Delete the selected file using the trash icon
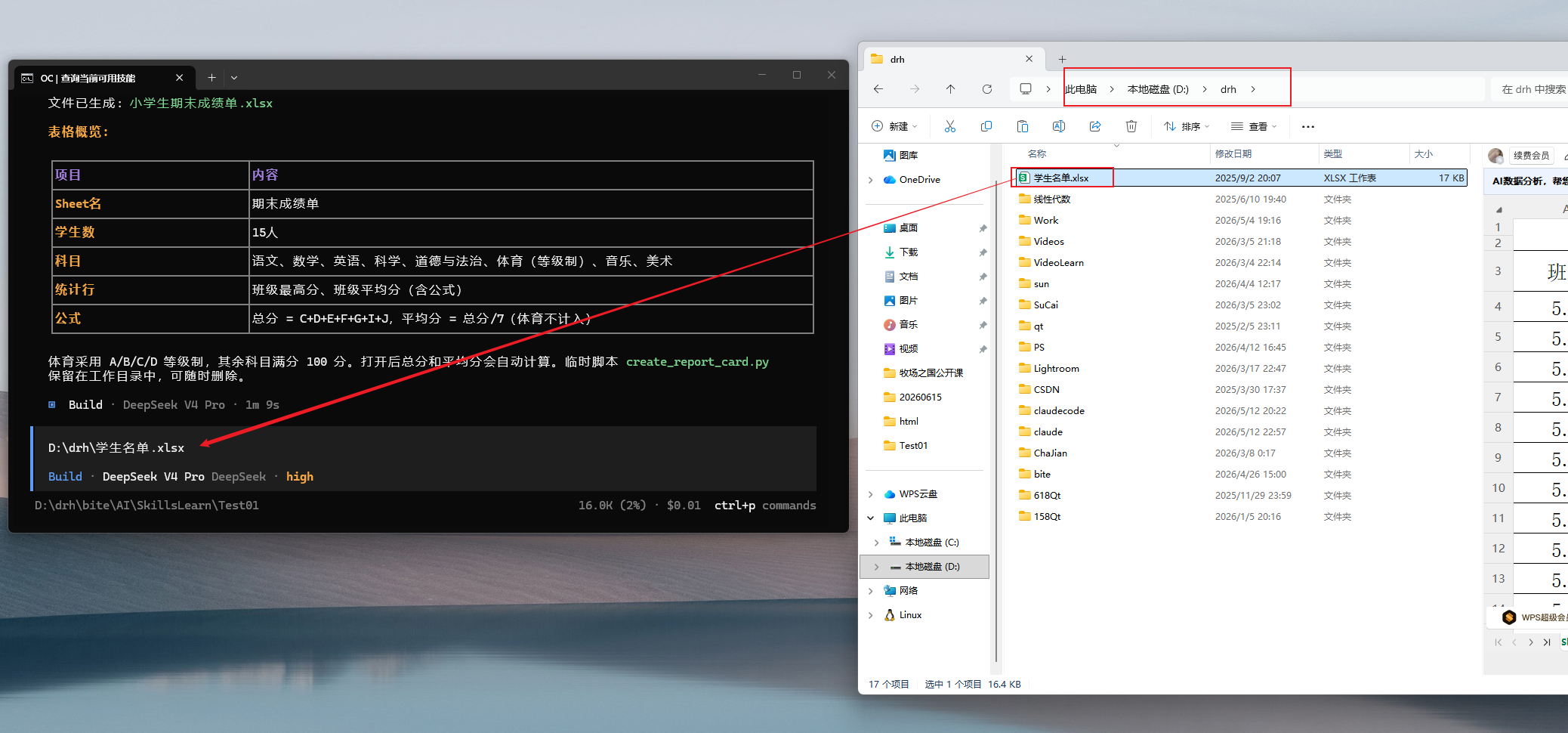The height and width of the screenshot is (733, 1568). point(1131,126)
